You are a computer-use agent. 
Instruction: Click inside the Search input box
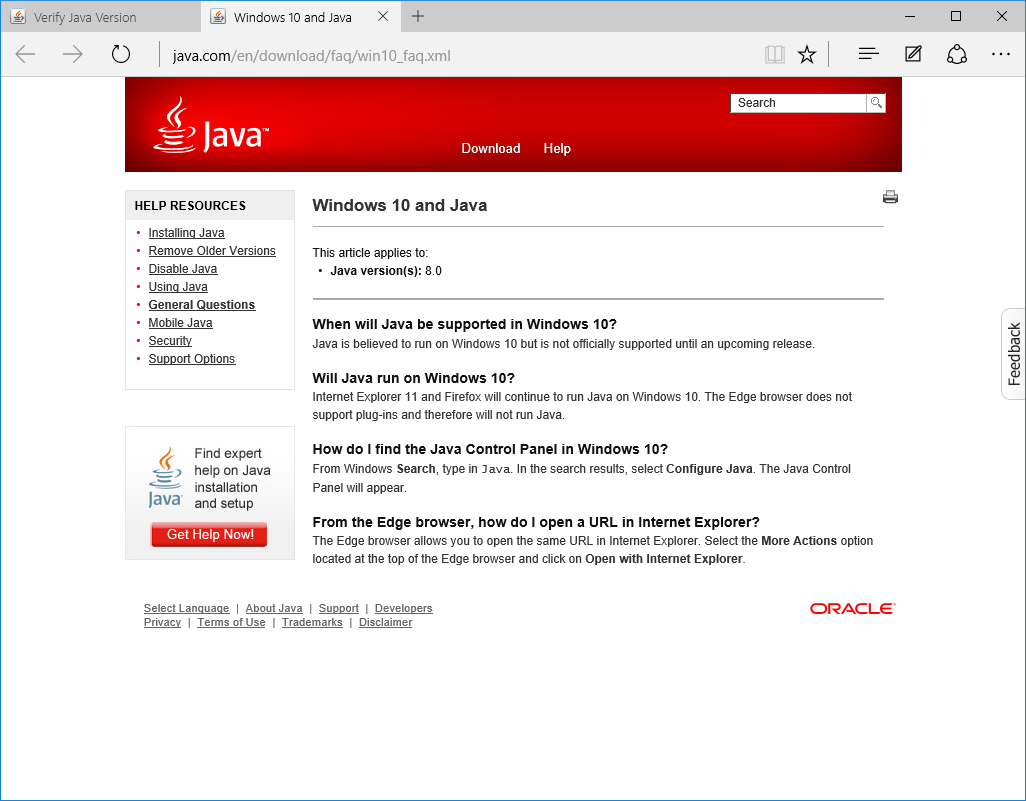tap(795, 103)
